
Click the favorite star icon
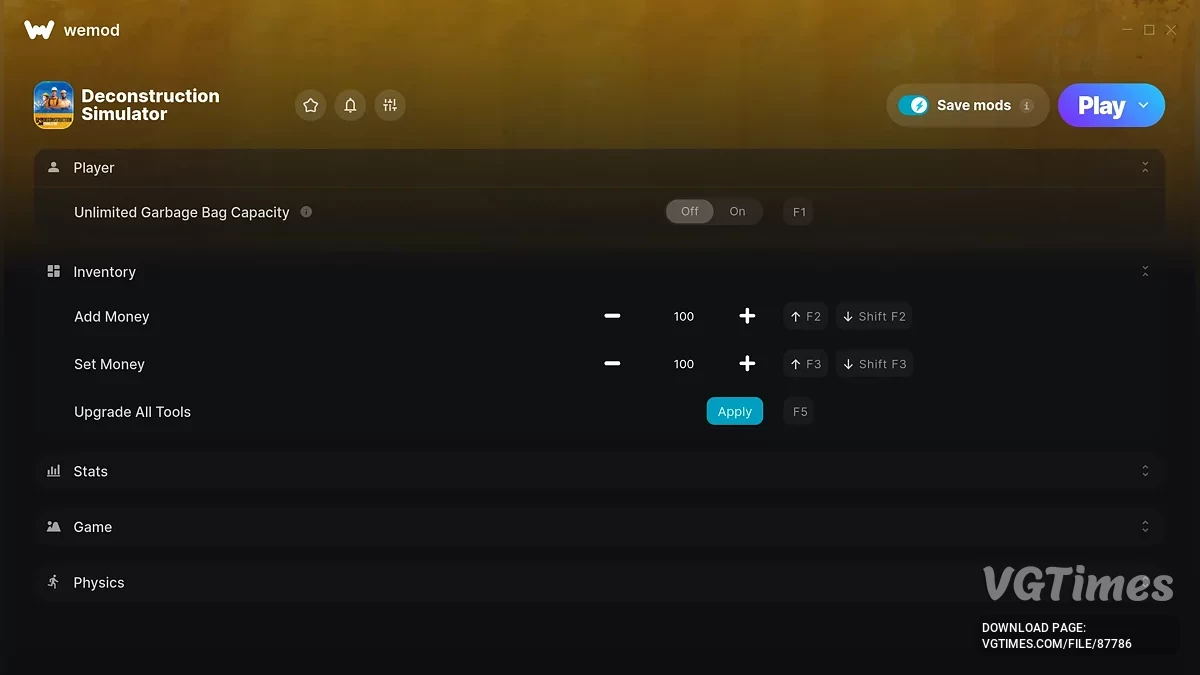311,105
